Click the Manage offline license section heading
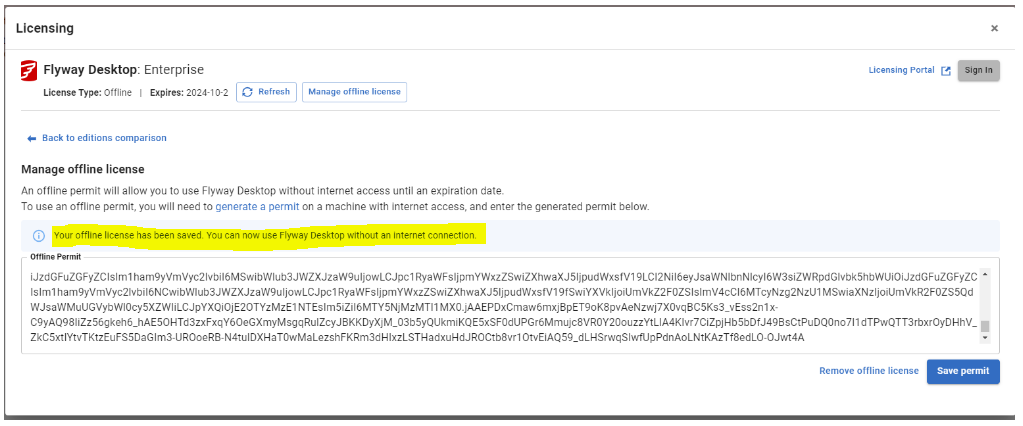Screen dimensions: 1023x426 (x=83, y=170)
